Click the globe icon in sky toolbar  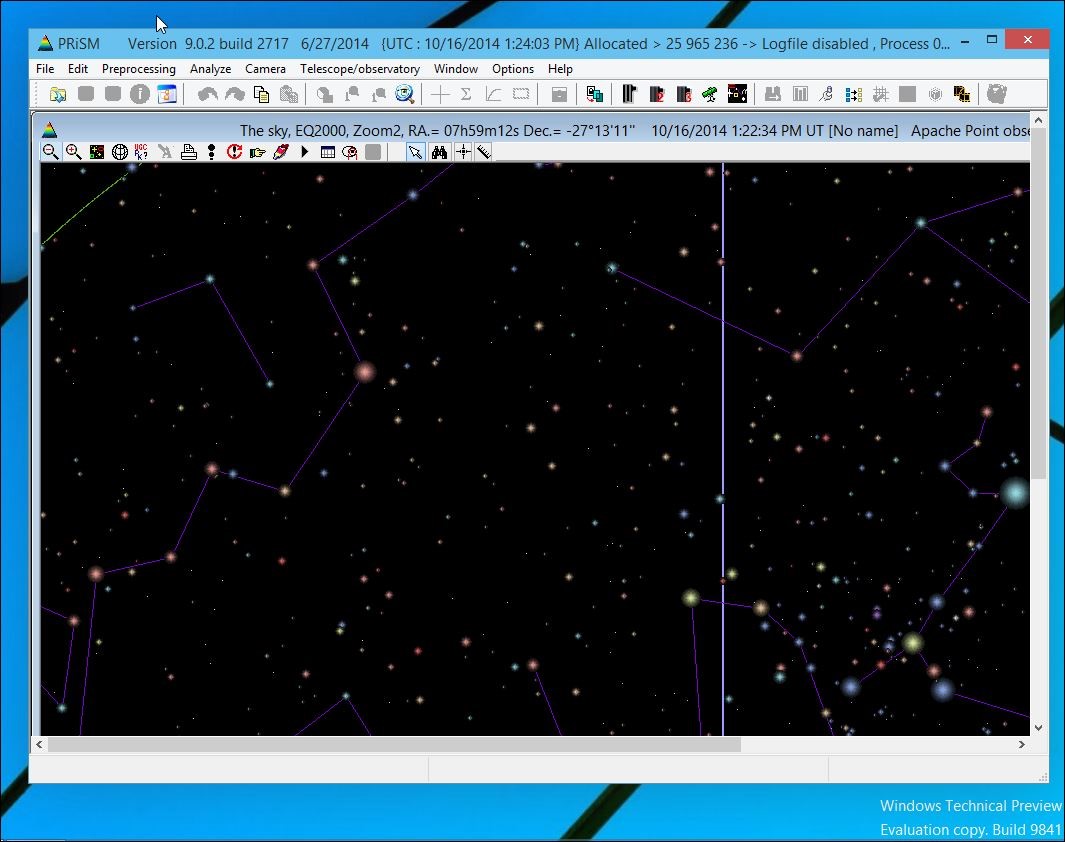click(120, 152)
